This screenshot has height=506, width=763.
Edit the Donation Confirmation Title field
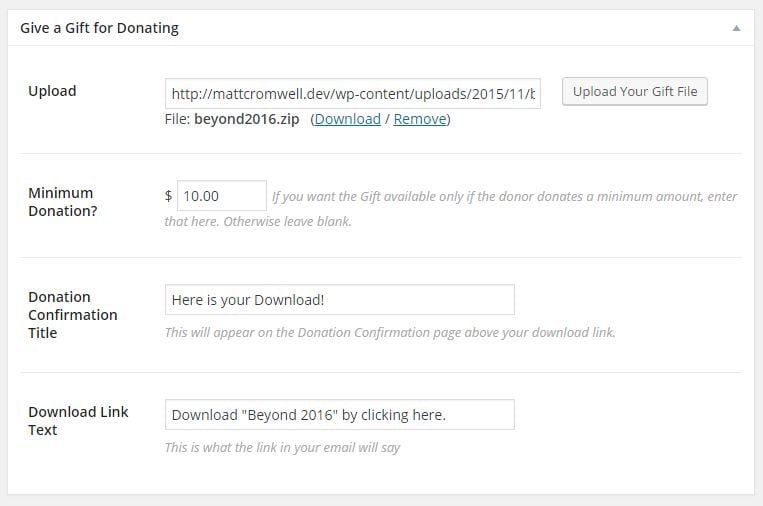point(340,300)
